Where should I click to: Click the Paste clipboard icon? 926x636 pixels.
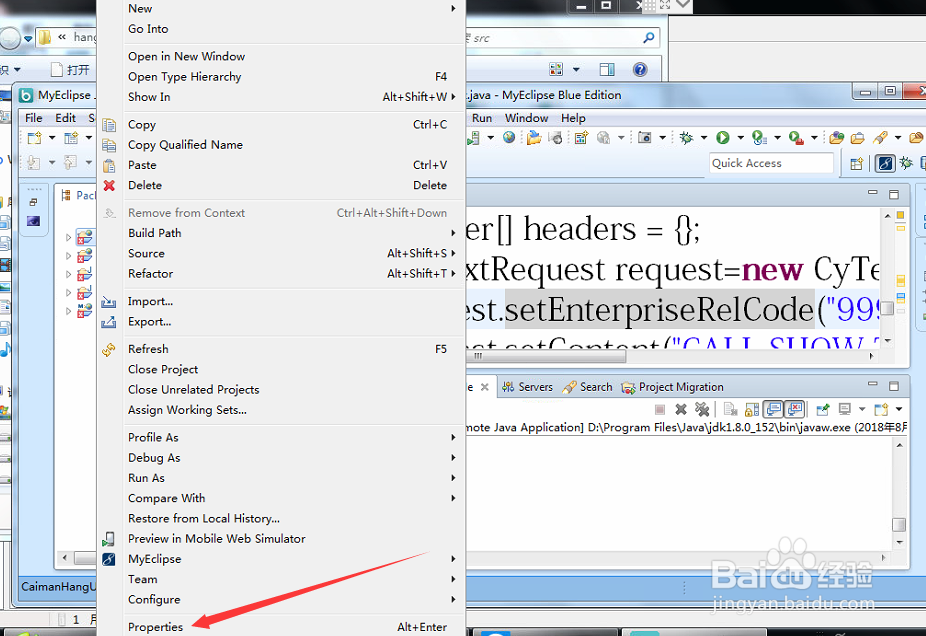click(109, 165)
